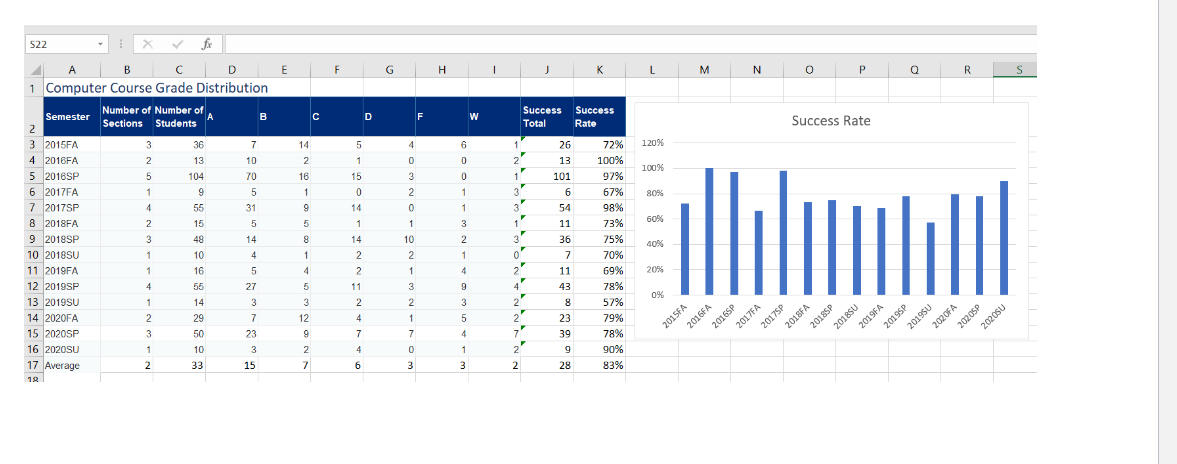This screenshot has height=464, width=1177.
Task: Click the Select All corner triangle
Action: pyautogui.click(x=35, y=70)
